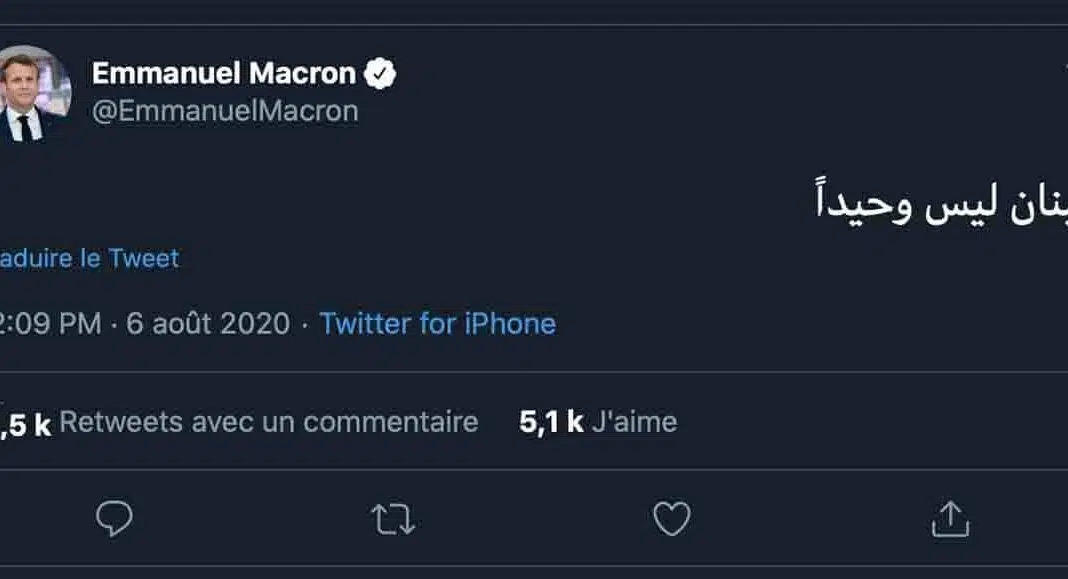The image size is (1068, 579).
Task: Click the 5,1 k likes count
Action: [551, 422]
